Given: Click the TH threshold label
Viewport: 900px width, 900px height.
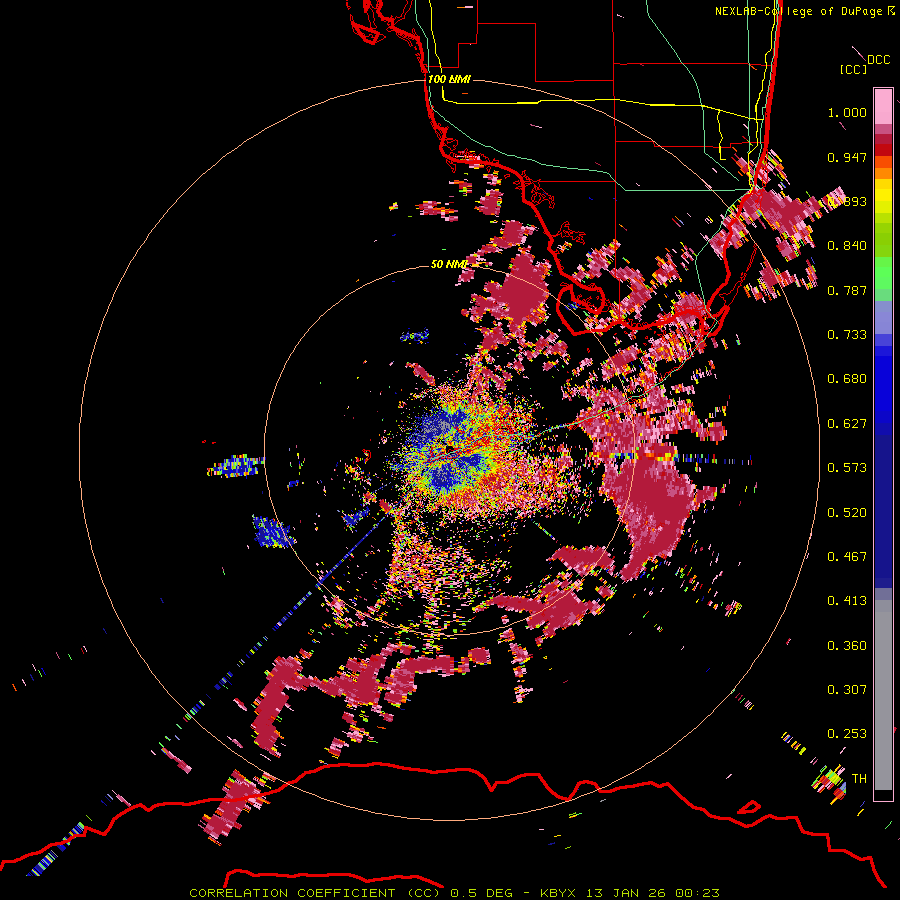Looking at the screenshot, I should (x=859, y=779).
